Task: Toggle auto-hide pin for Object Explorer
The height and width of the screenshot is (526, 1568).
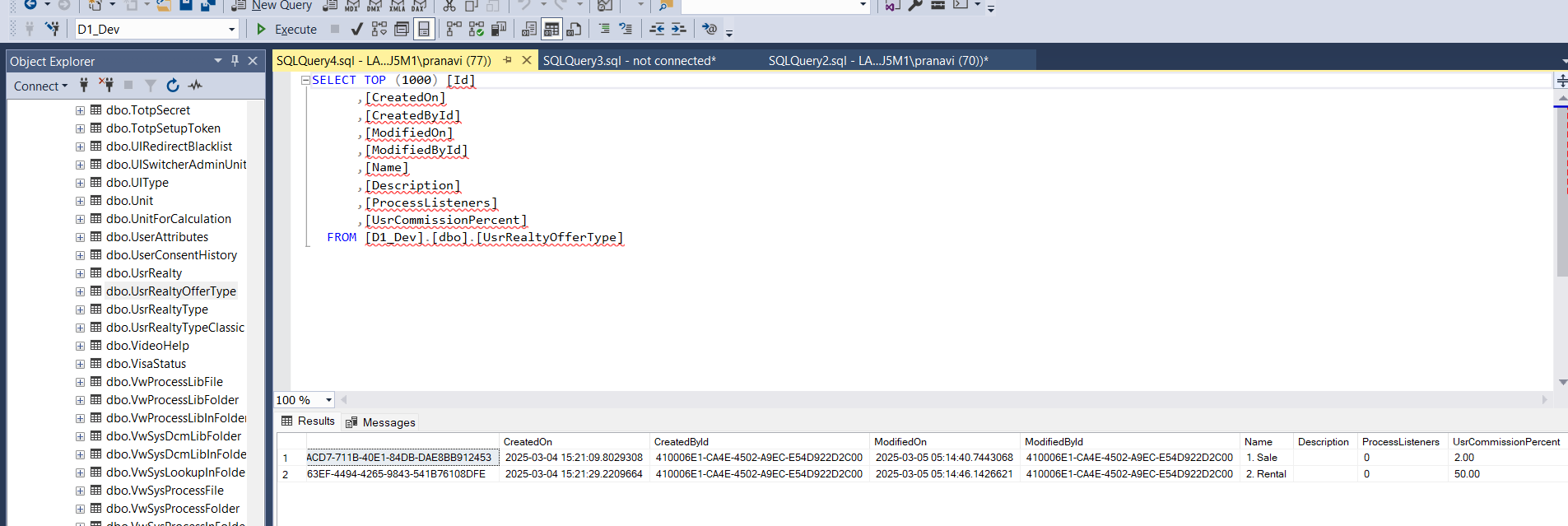Action: click(235, 60)
